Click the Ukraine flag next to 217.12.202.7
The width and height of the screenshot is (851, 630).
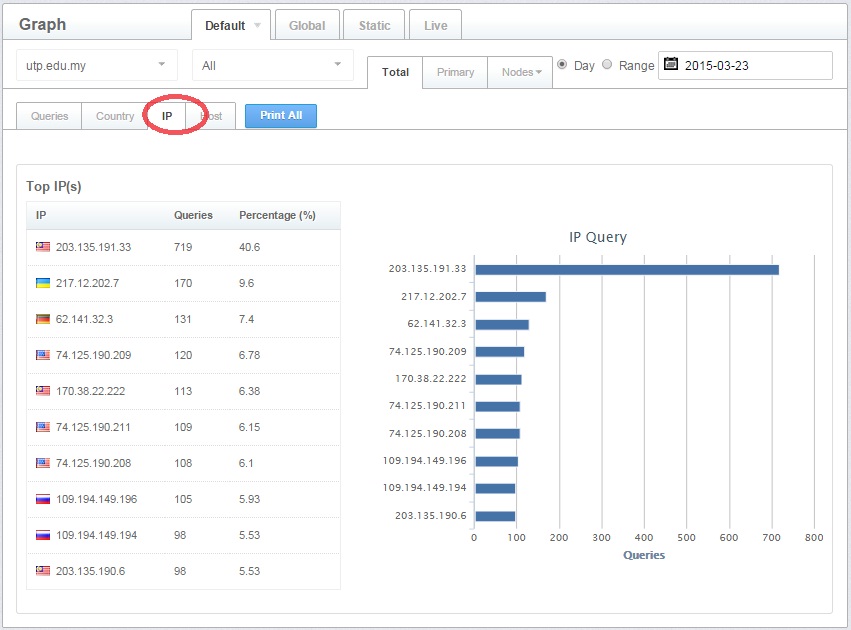[42, 283]
